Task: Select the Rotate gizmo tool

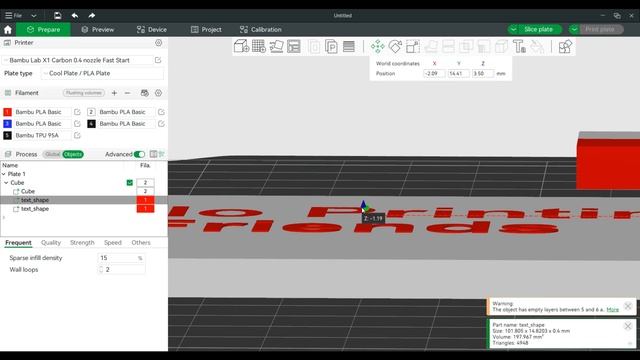Action: click(395, 47)
